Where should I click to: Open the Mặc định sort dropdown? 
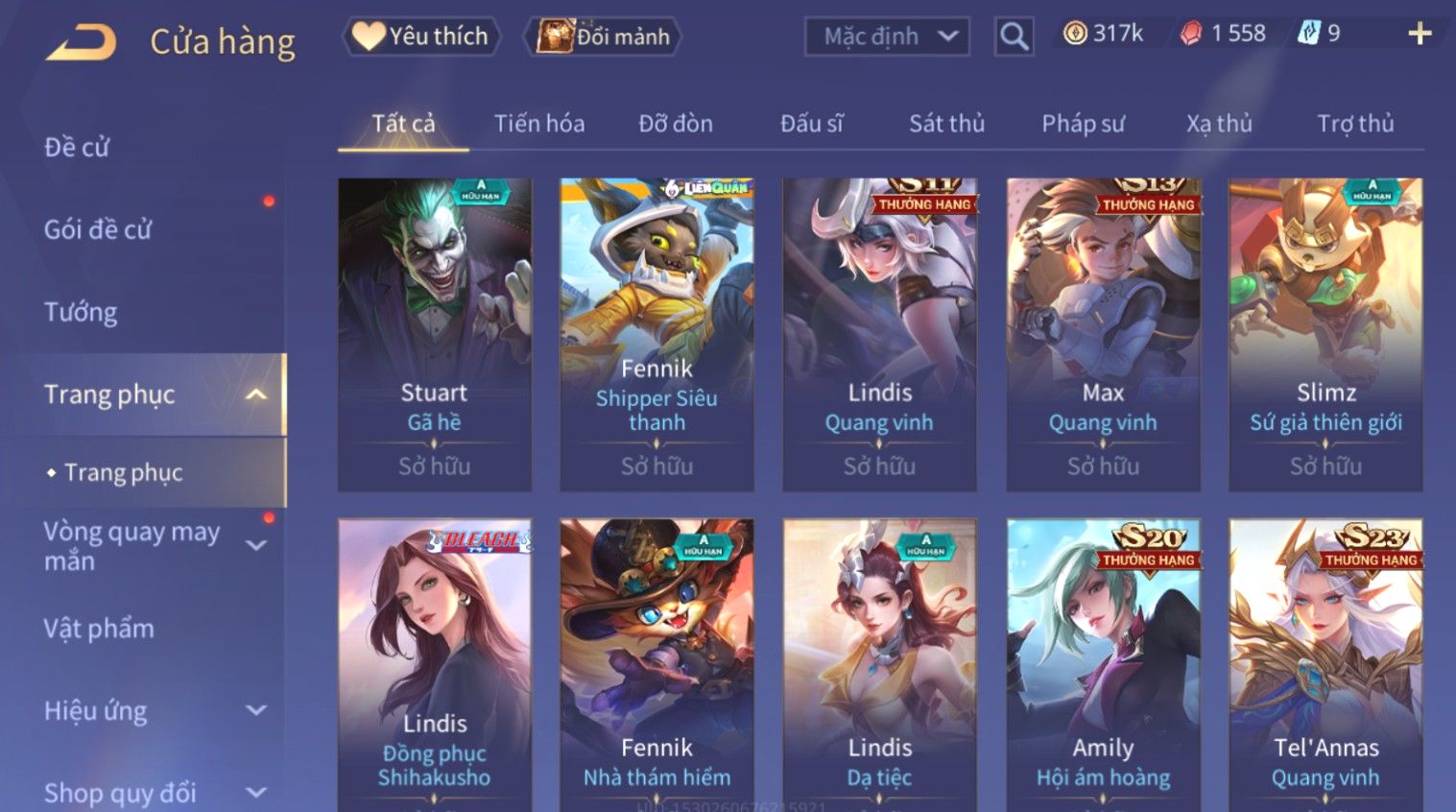pyautogui.click(x=887, y=36)
